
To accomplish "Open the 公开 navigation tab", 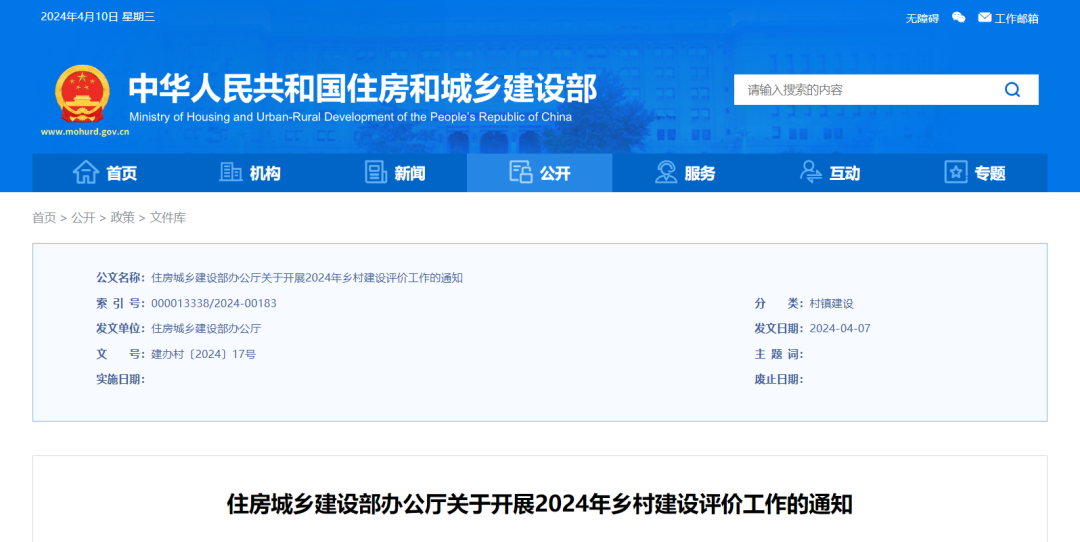I will 539,173.
